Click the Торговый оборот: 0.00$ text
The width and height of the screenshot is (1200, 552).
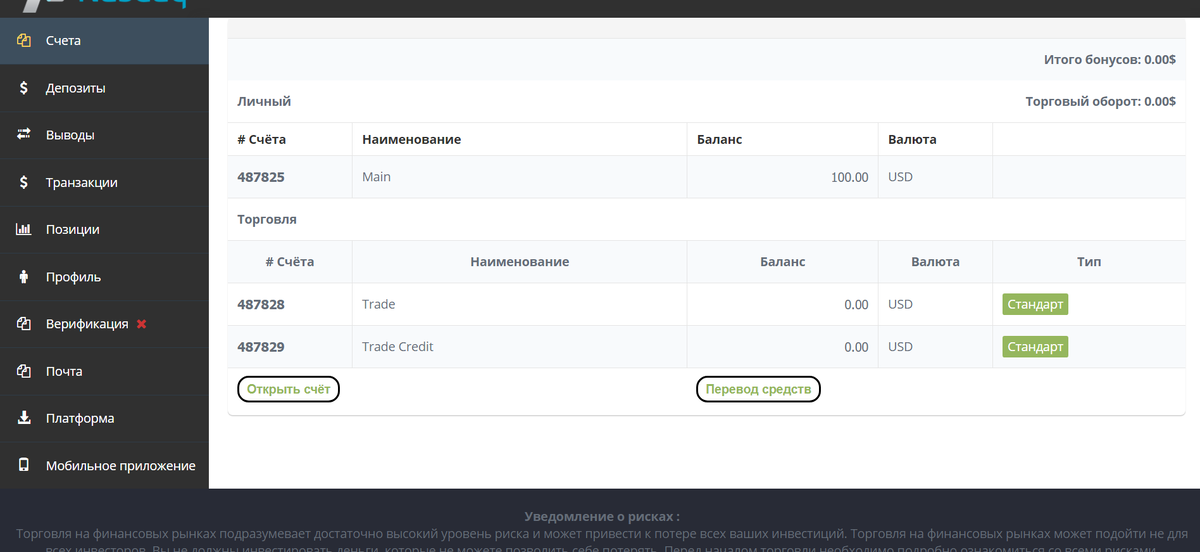pos(1100,101)
